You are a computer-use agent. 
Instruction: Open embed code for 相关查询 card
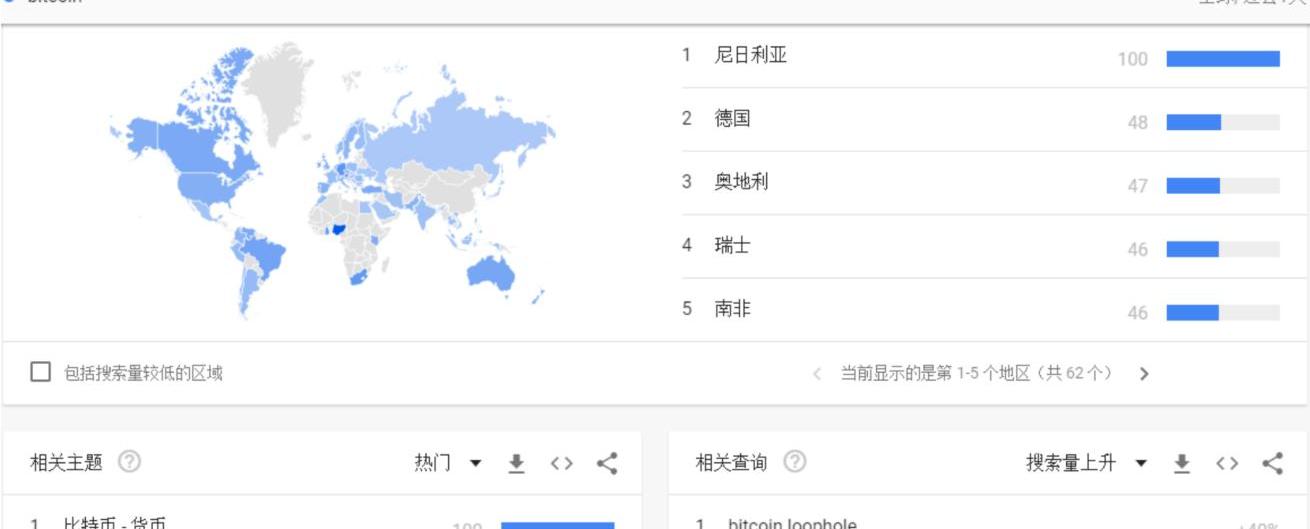(x=1227, y=463)
